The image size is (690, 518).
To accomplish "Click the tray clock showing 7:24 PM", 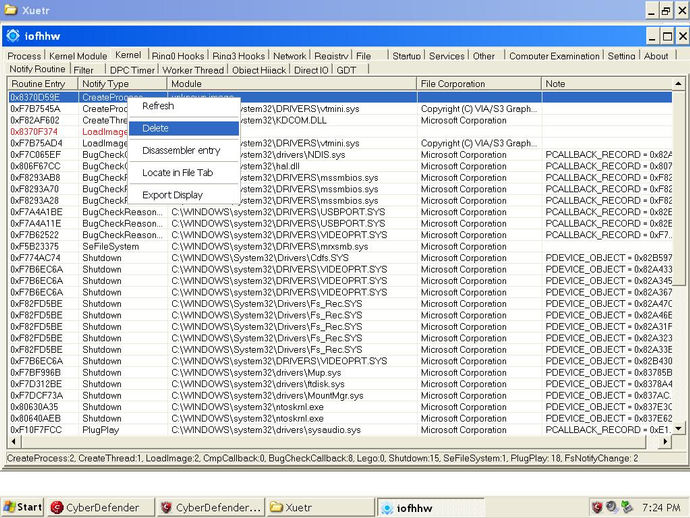I will pyautogui.click(x=661, y=508).
